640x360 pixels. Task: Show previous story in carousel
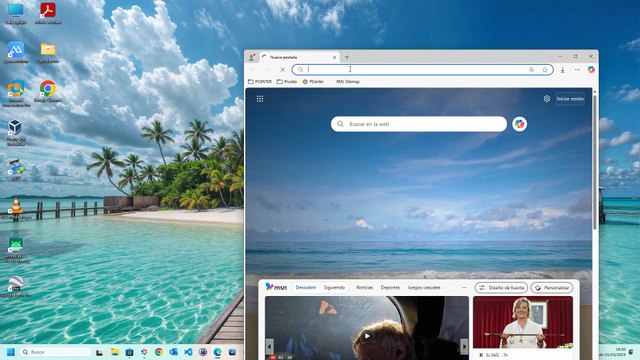coord(270,347)
